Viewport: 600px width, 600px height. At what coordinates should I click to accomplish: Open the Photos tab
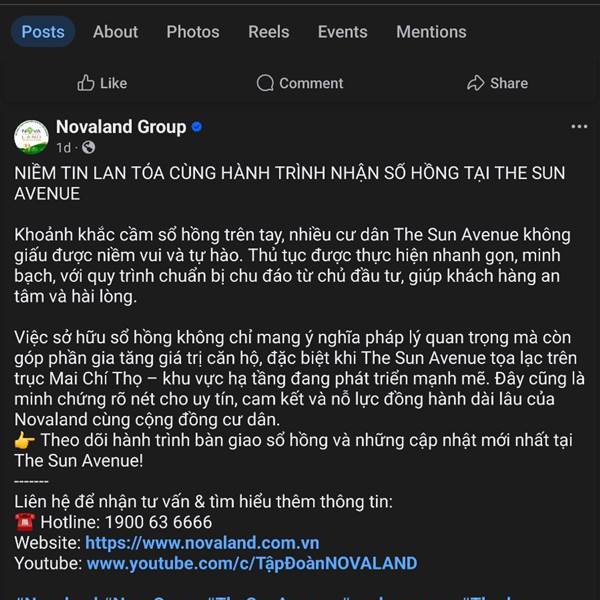193,32
